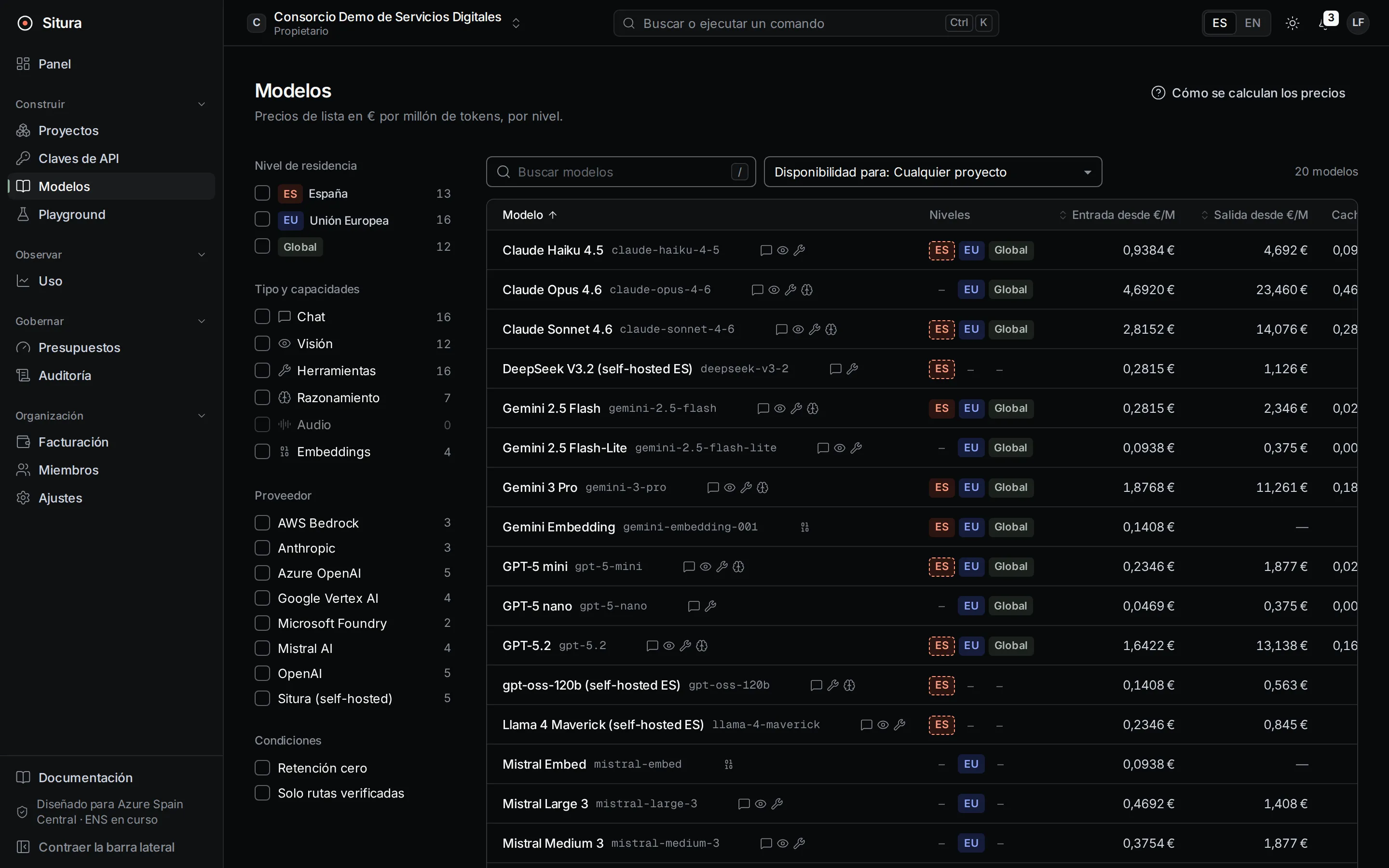Click the Situra logo icon
The image size is (1389, 868).
coord(25,23)
